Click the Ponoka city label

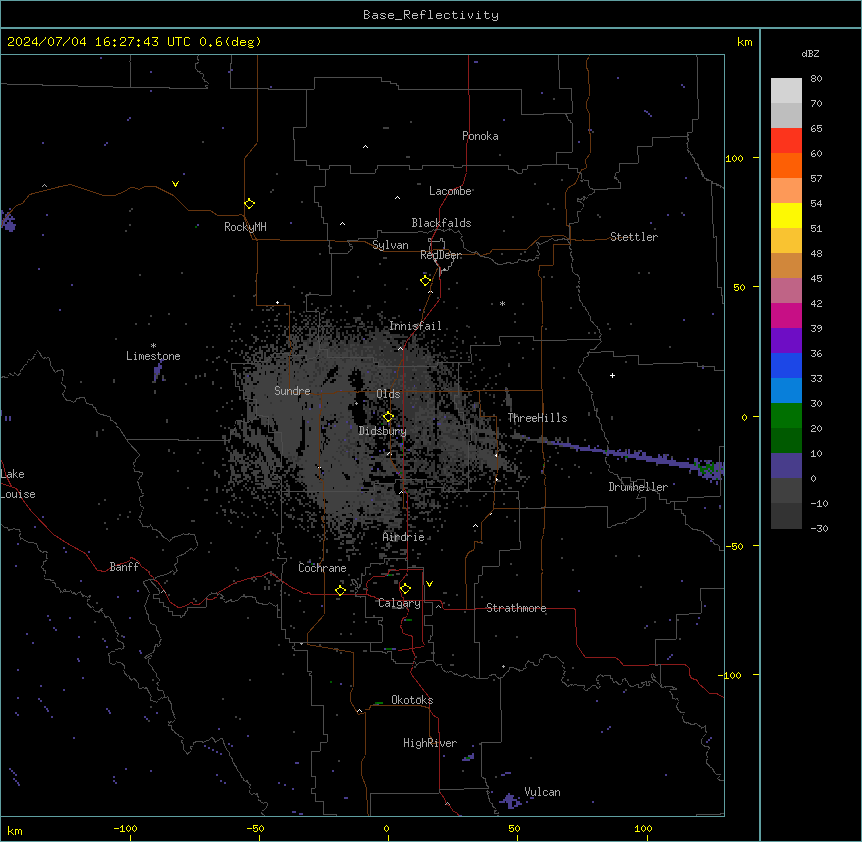[x=480, y=136]
